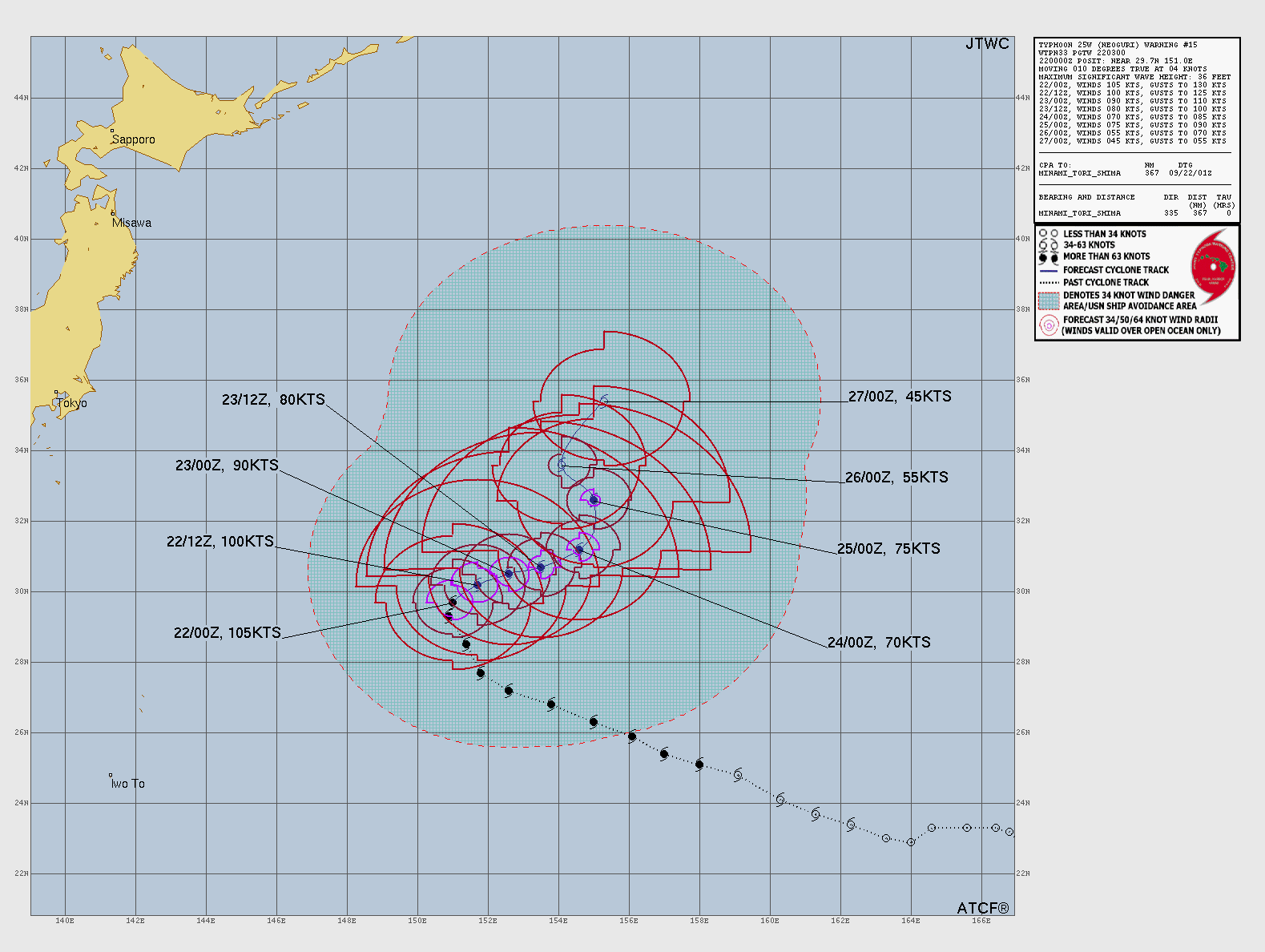Select the 23/12Z, 80KTS forecast label

point(273,399)
